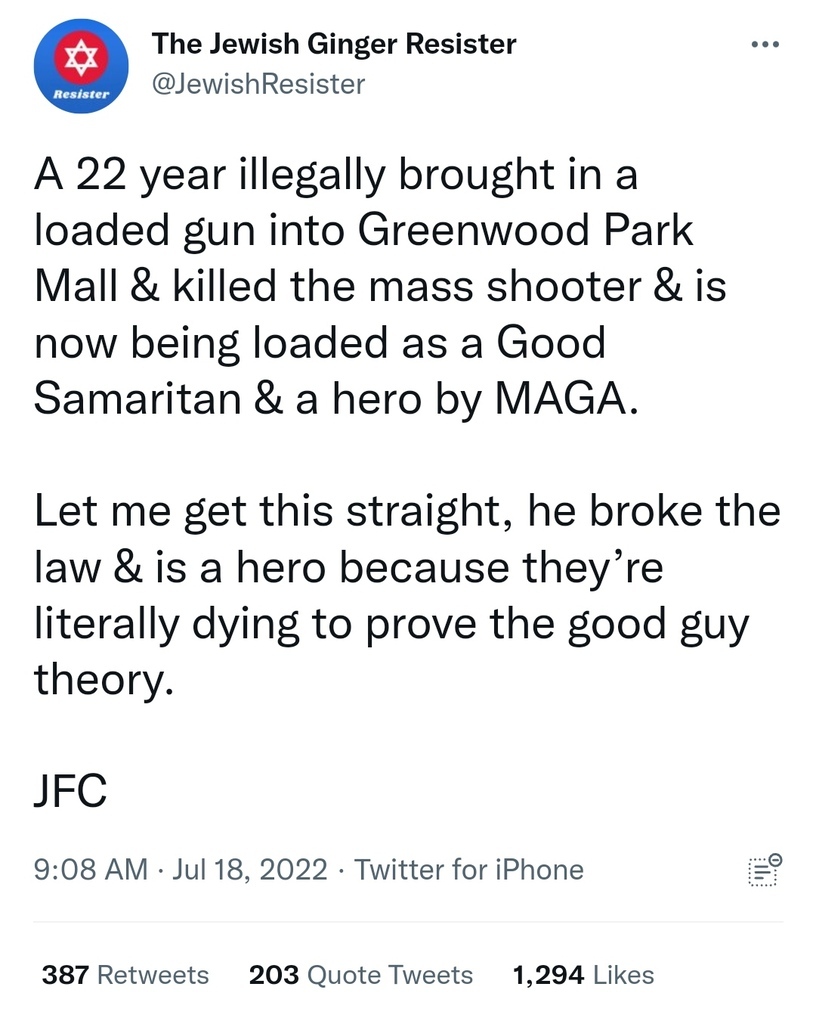Open 'The Jewish Ginger Resister' display name

point(334,44)
